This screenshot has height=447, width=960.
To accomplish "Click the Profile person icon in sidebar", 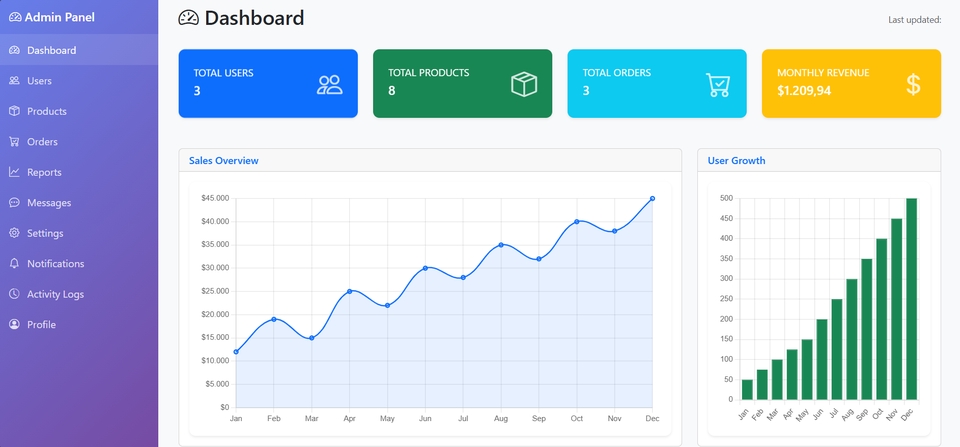I will click(14, 325).
